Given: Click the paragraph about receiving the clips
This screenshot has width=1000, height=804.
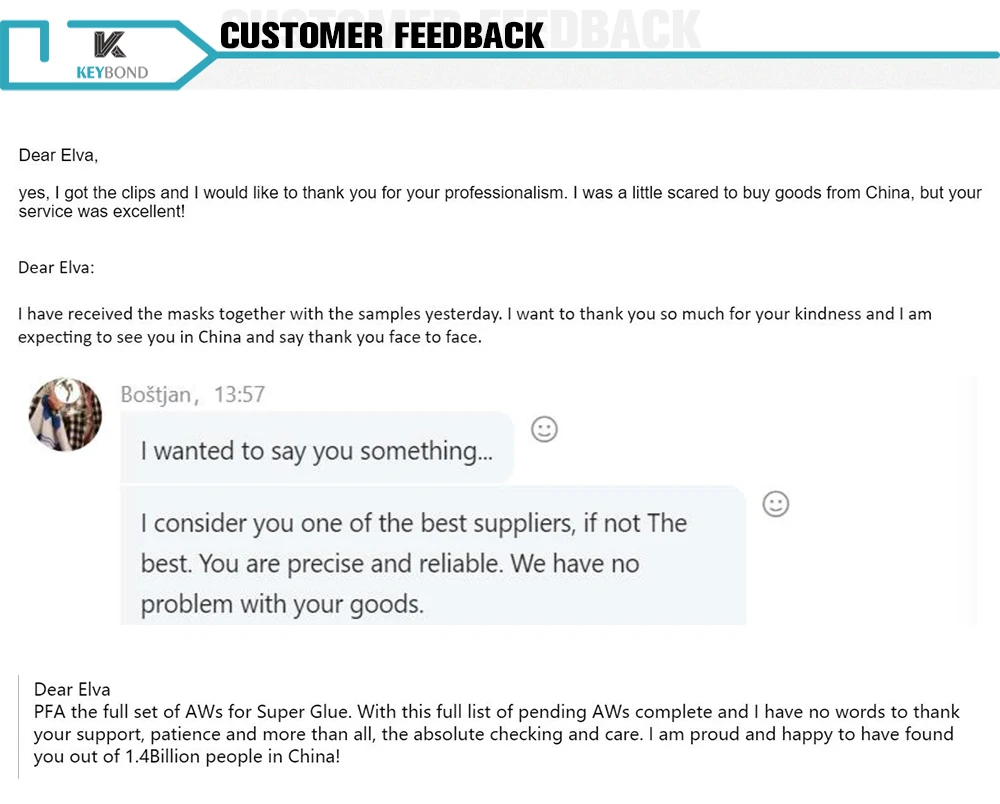Looking at the screenshot, I should click(499, 201).
